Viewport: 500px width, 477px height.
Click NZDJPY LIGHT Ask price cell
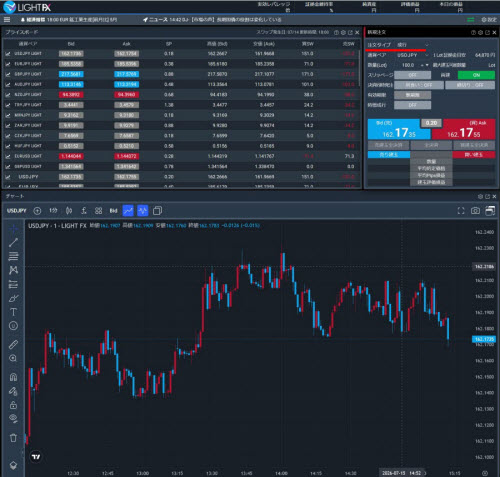tap(127, 95)
